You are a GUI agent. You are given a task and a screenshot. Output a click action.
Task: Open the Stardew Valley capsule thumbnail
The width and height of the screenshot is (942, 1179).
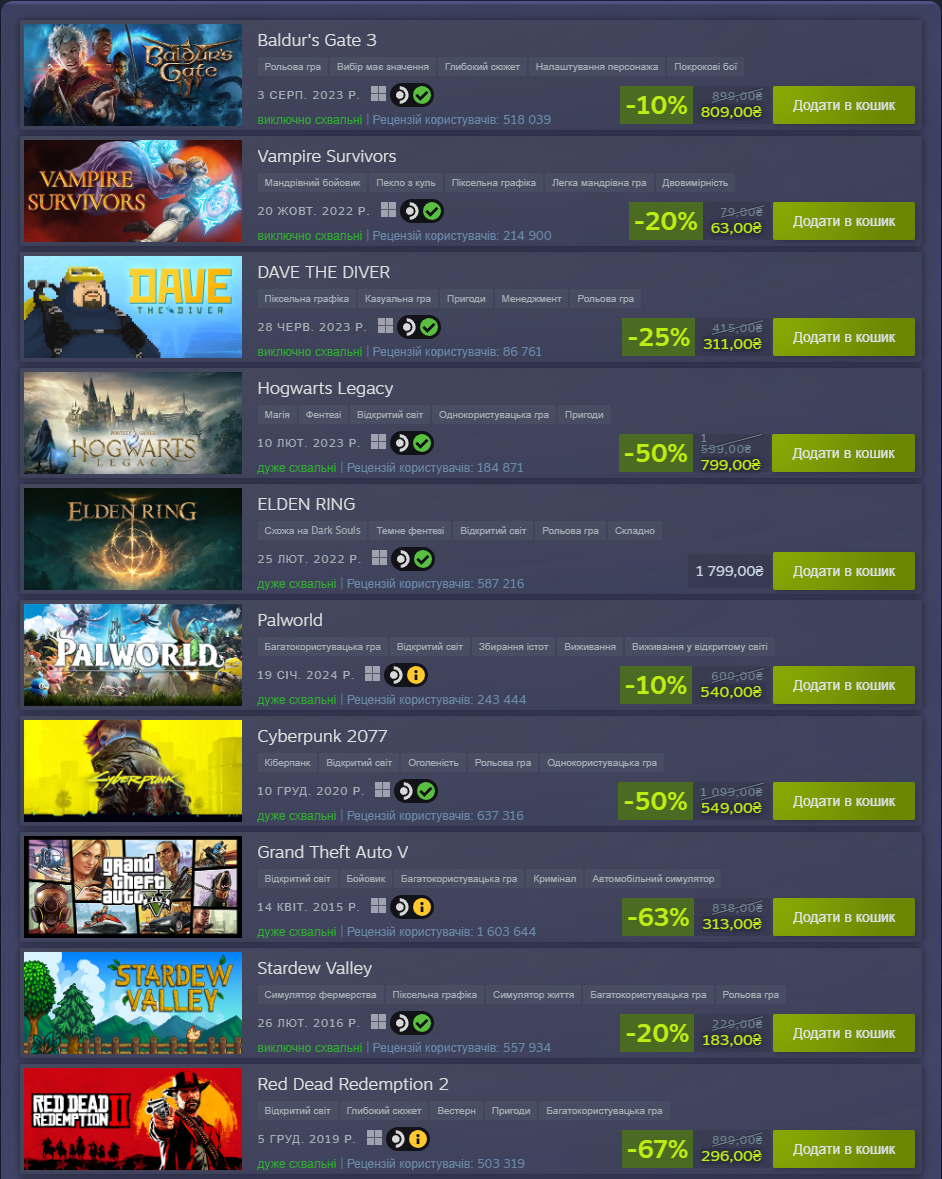pos(133,1003)
